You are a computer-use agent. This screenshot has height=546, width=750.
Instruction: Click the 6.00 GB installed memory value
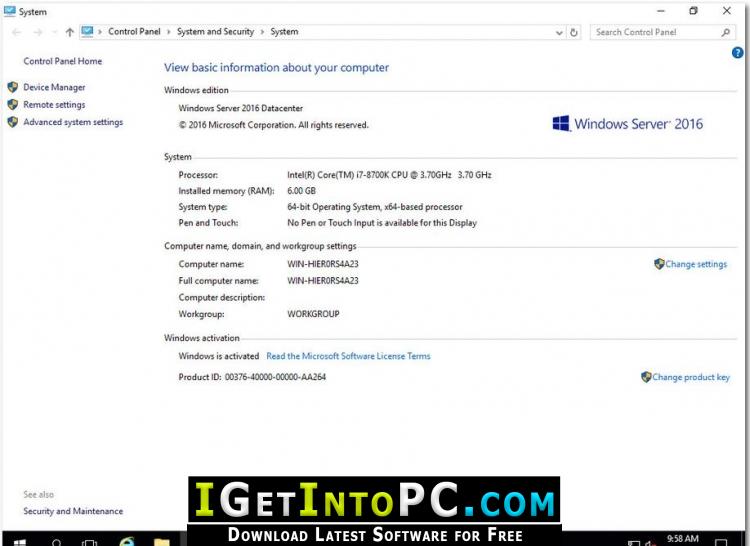[301, 191]
